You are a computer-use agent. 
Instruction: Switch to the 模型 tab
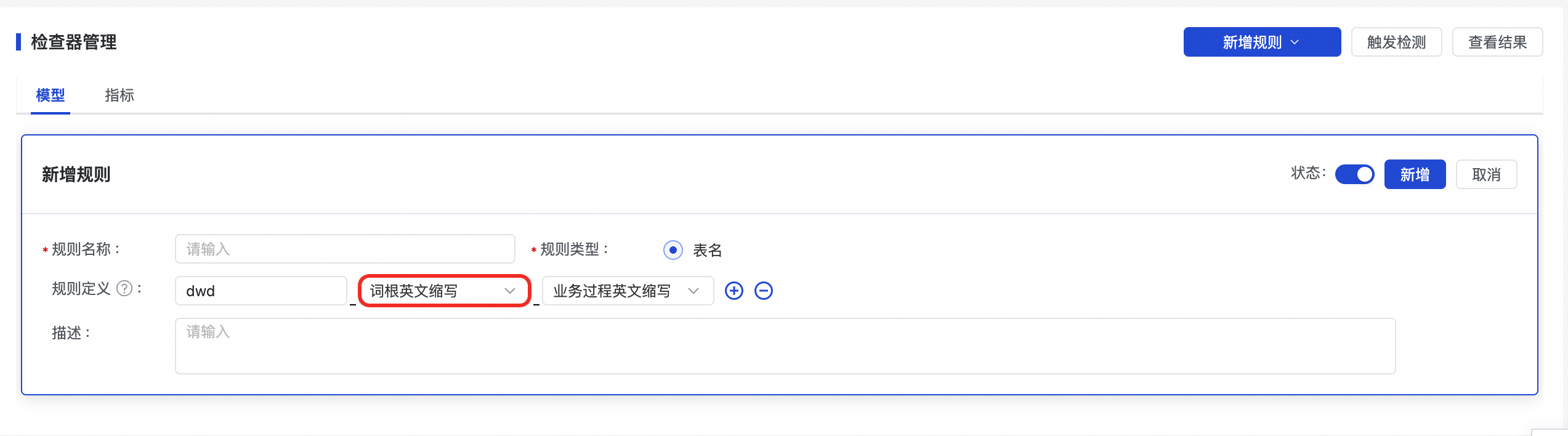click(51, 95)
